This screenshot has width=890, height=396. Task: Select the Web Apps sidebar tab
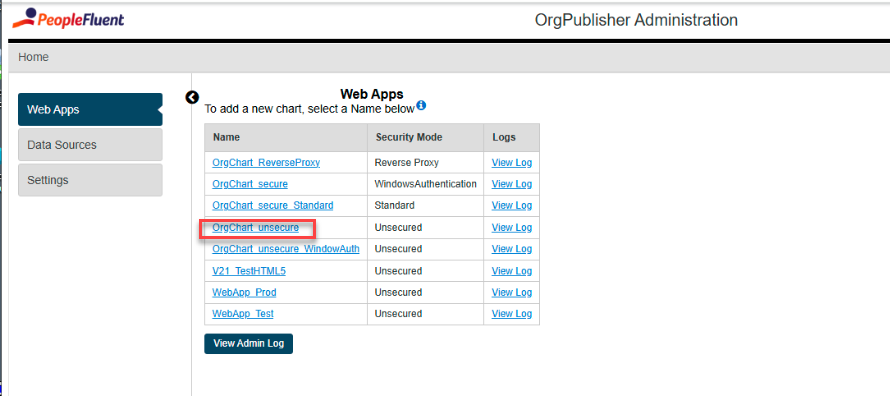coord(90,109)
